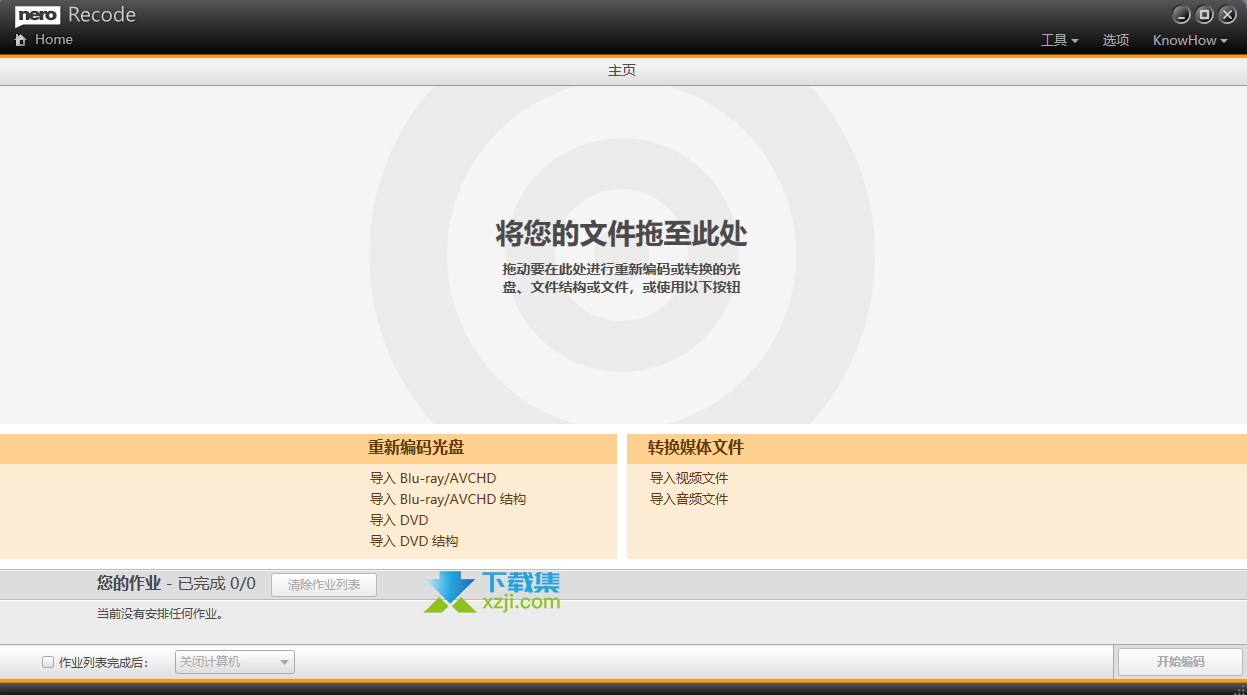
Task: Choose 导入 Blu-ray/AVCHD
Action: [433, 478]
